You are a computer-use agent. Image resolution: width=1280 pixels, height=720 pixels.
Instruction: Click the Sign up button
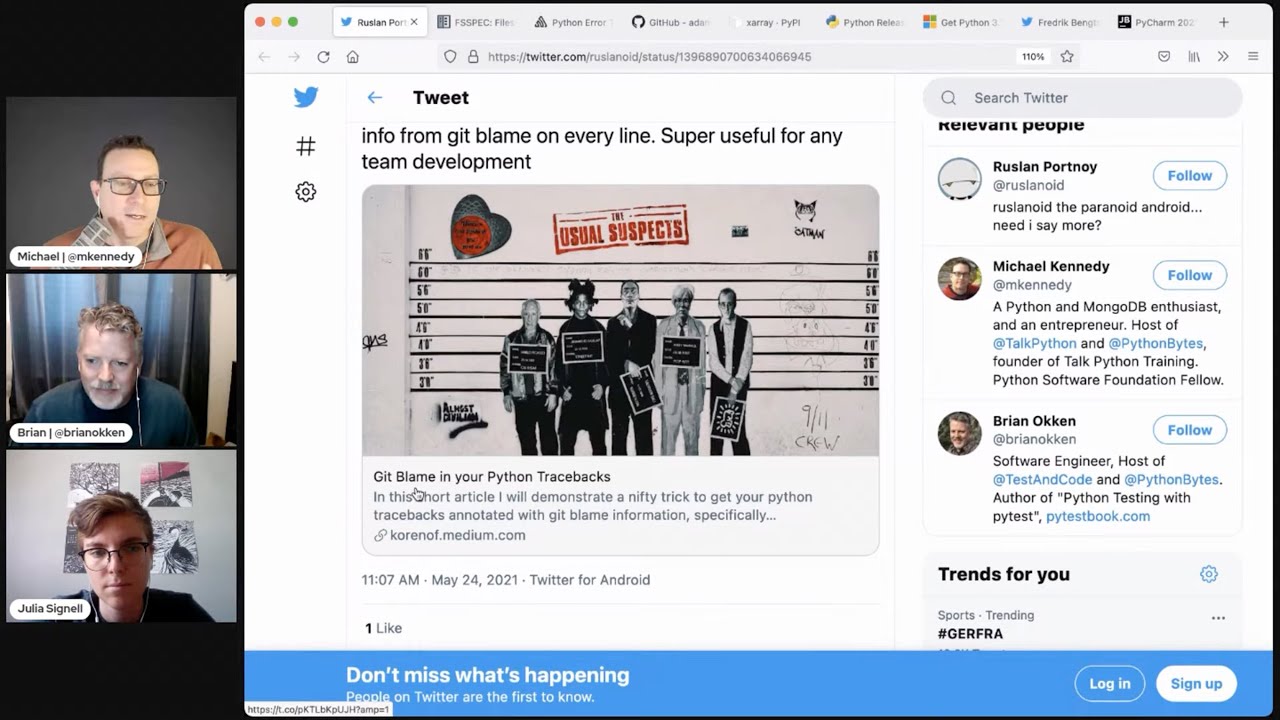pos(1196,684)
